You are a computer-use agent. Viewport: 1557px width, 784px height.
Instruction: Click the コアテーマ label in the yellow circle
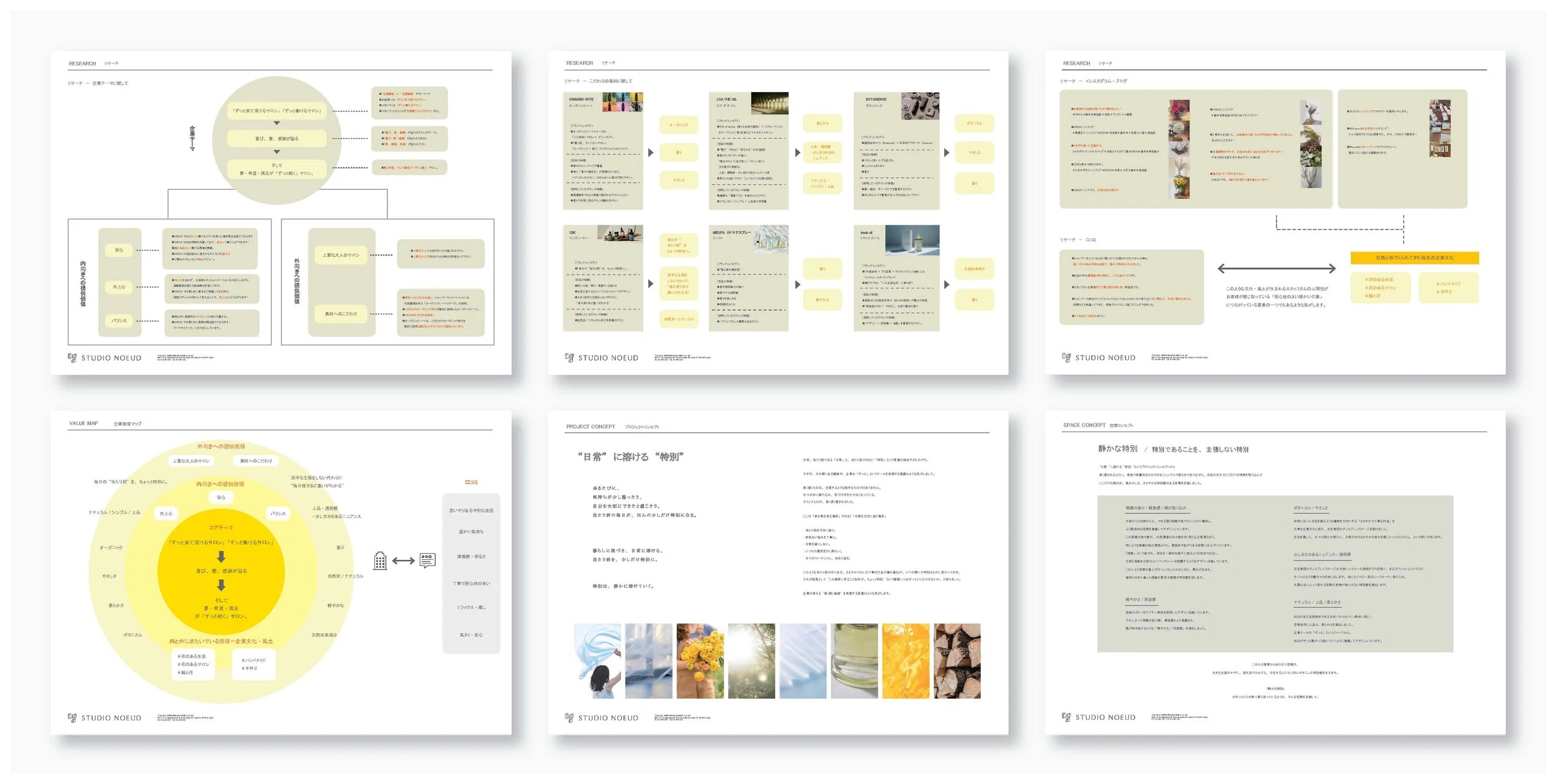(x=220, y=527)
